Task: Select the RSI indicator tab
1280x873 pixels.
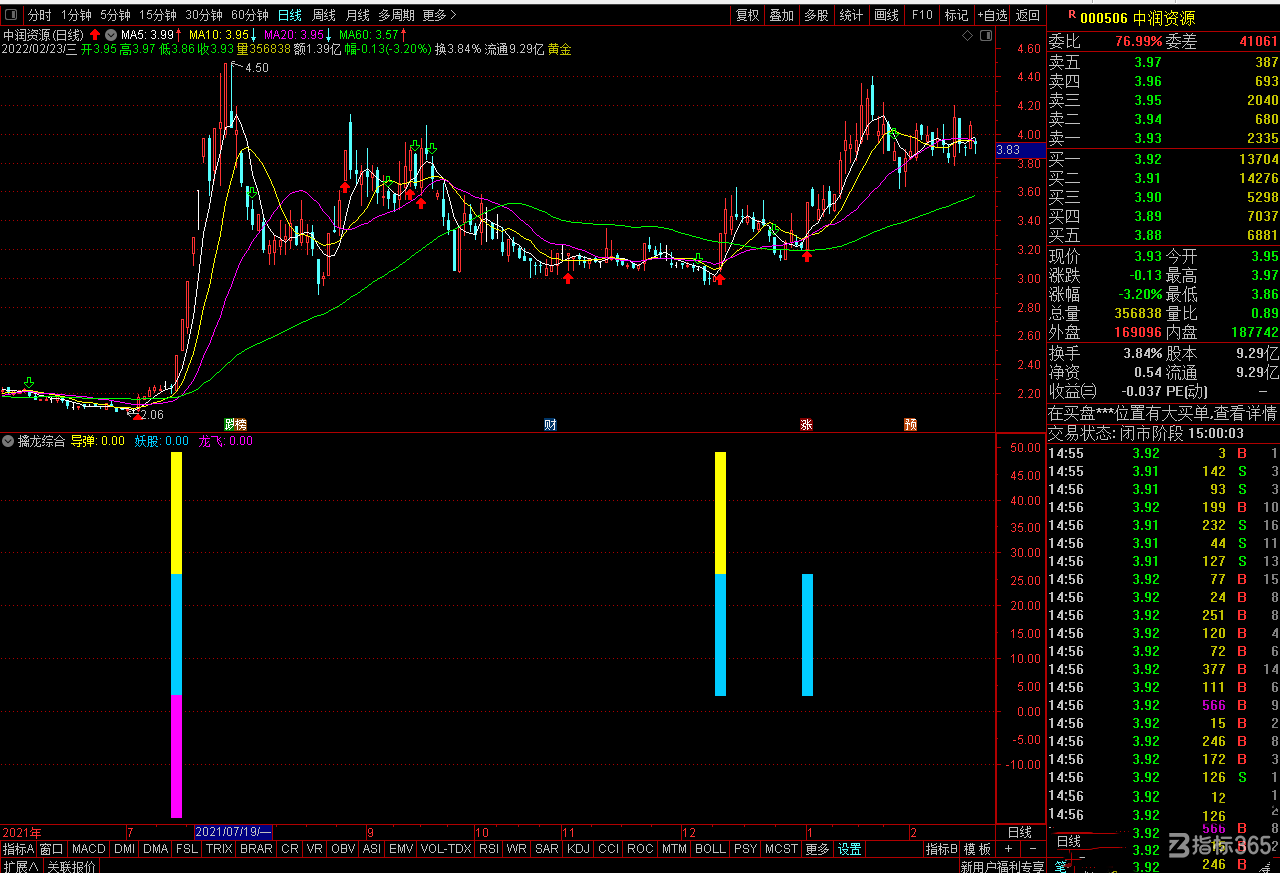Action: [x=489, y=849]
